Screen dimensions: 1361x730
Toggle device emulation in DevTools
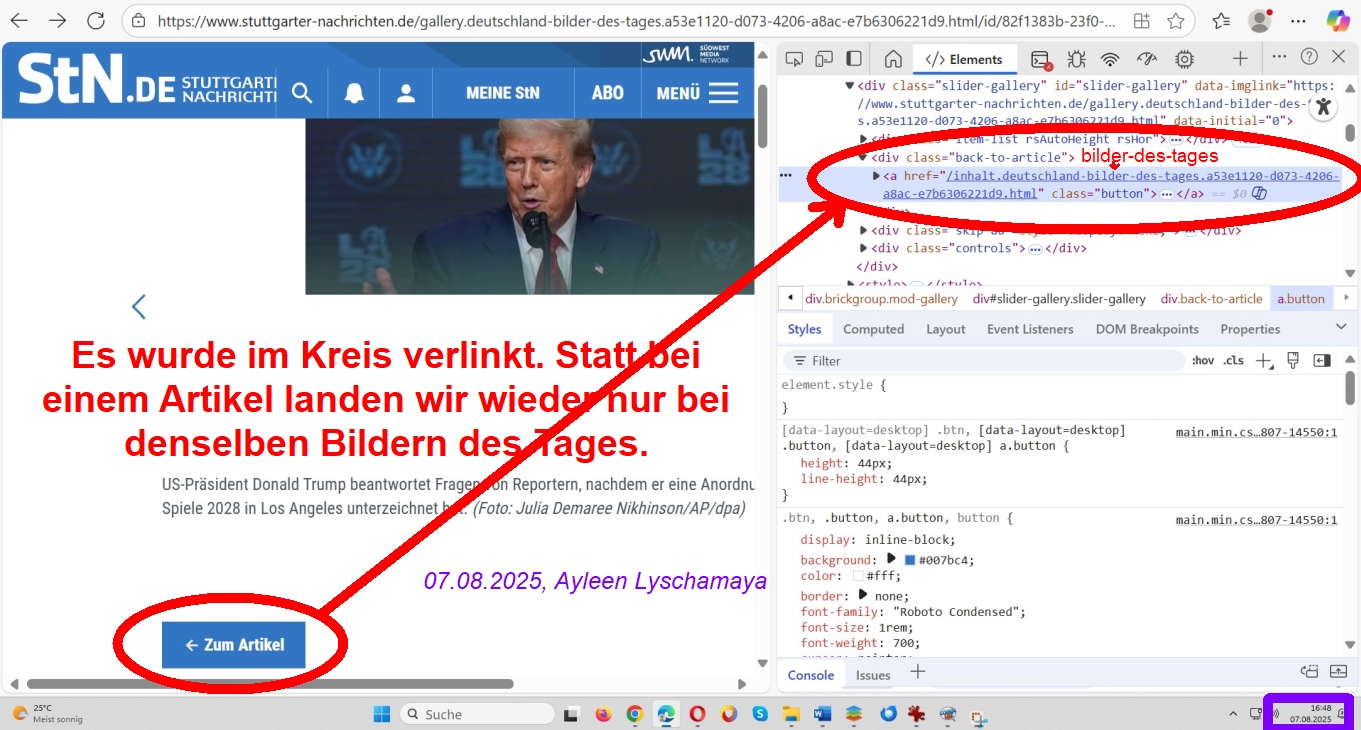coord(824,58)
